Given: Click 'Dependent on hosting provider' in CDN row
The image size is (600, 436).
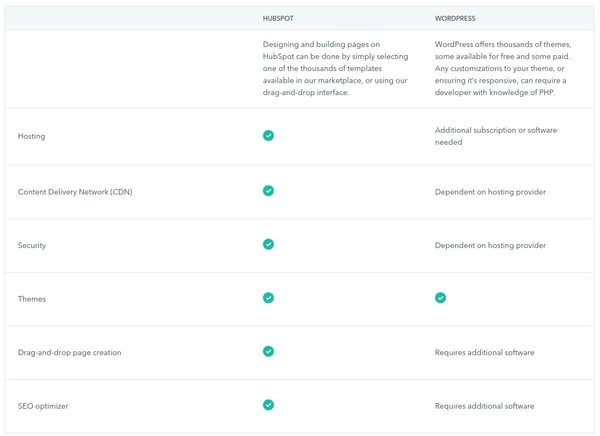Looking at the screenshot, I should click(x=490, y=192).
